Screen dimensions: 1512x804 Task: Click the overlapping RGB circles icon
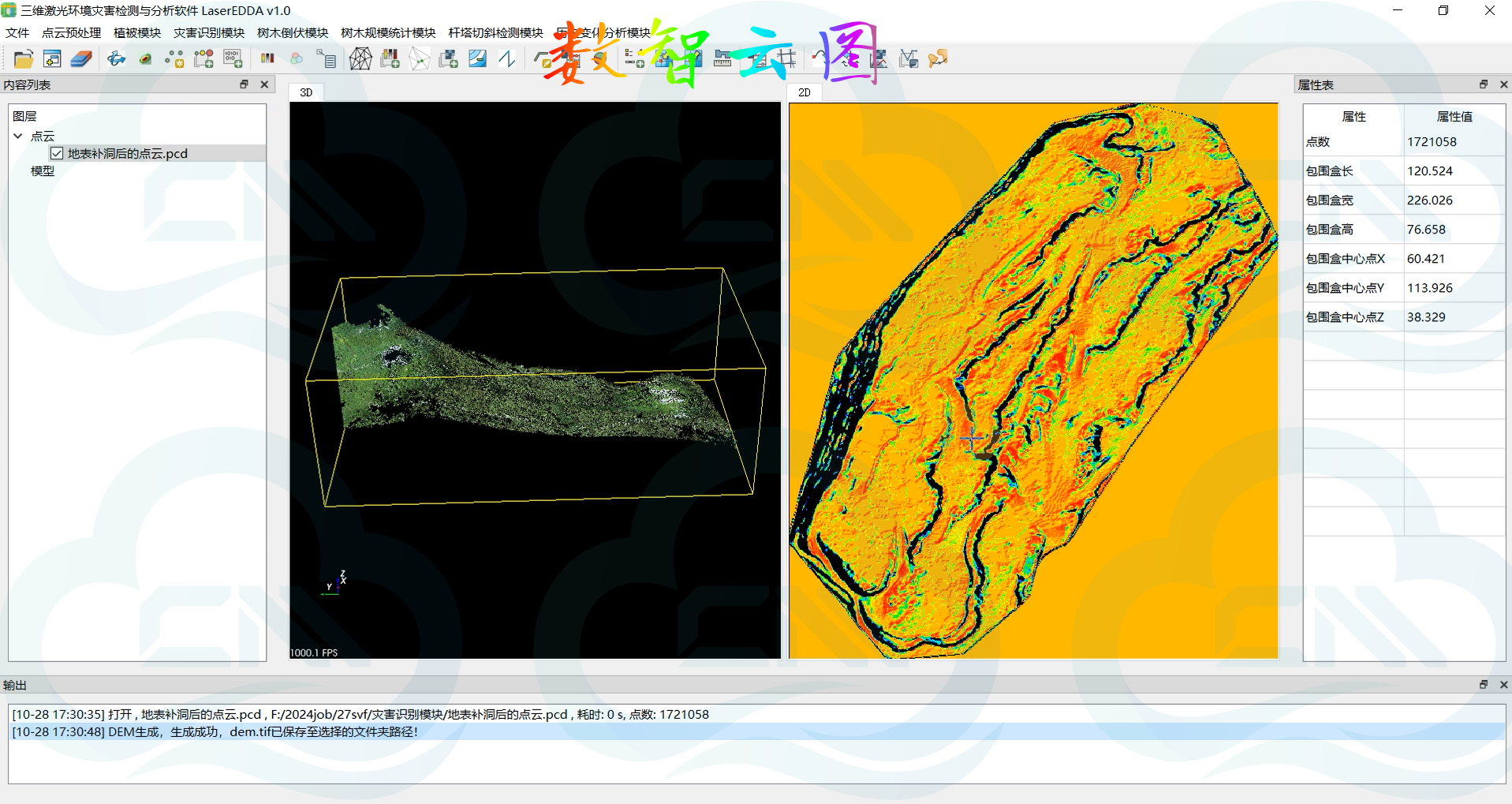pyautogui.click(x=297, y=59)
